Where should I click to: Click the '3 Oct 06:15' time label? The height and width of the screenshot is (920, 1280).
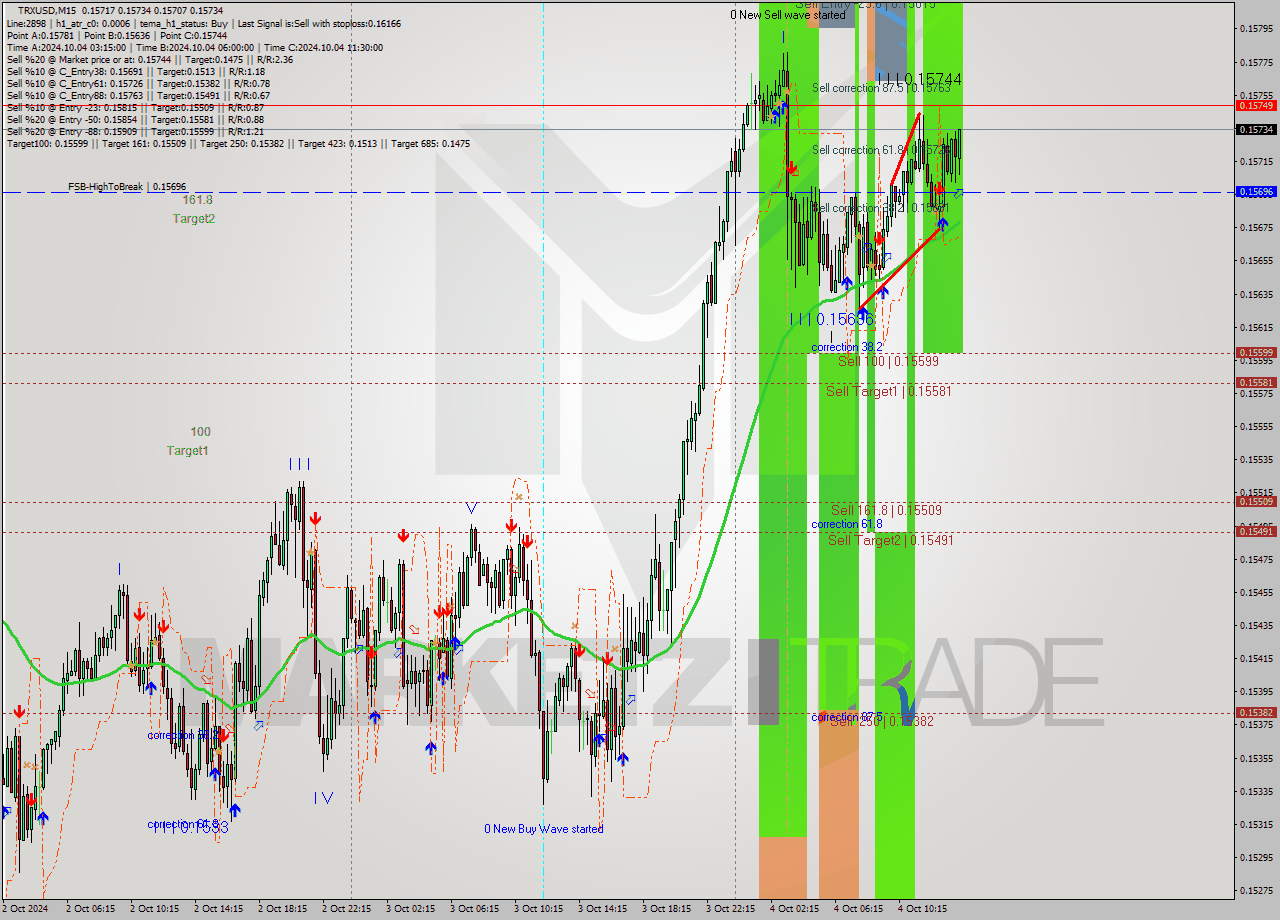[x=474, y=909]
